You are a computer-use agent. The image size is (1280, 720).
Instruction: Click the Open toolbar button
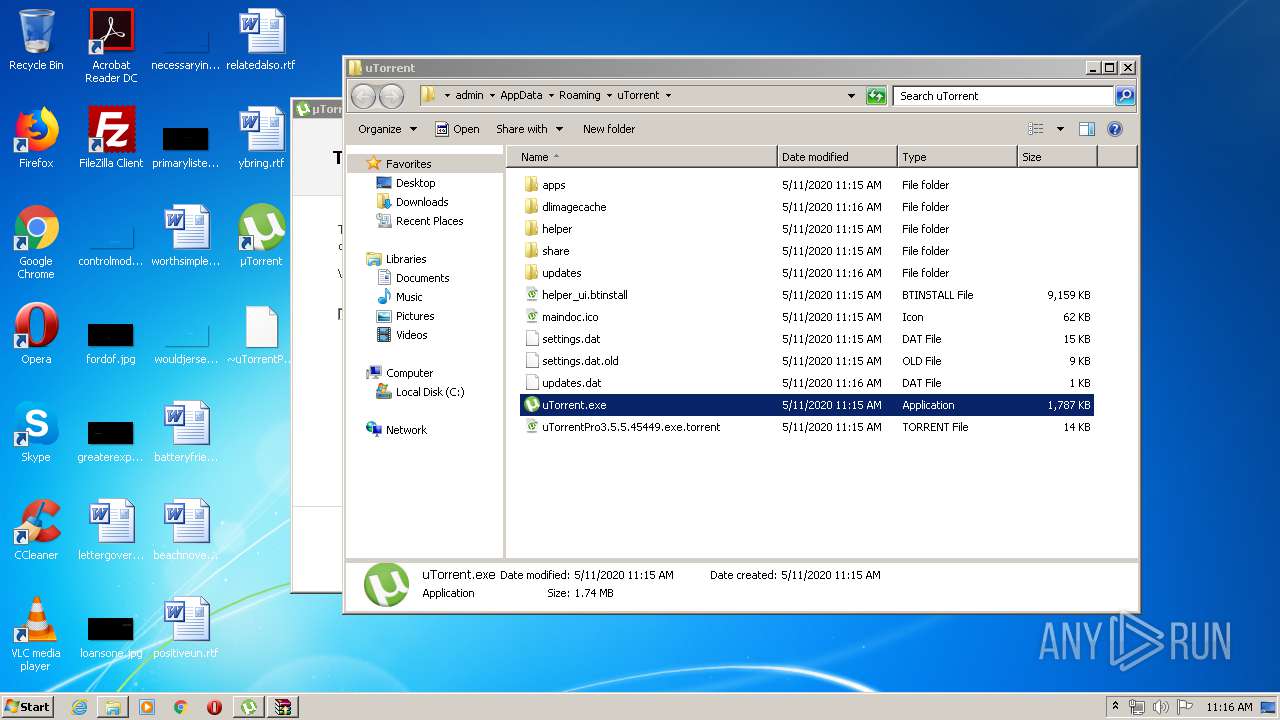(x=458, y=129)
